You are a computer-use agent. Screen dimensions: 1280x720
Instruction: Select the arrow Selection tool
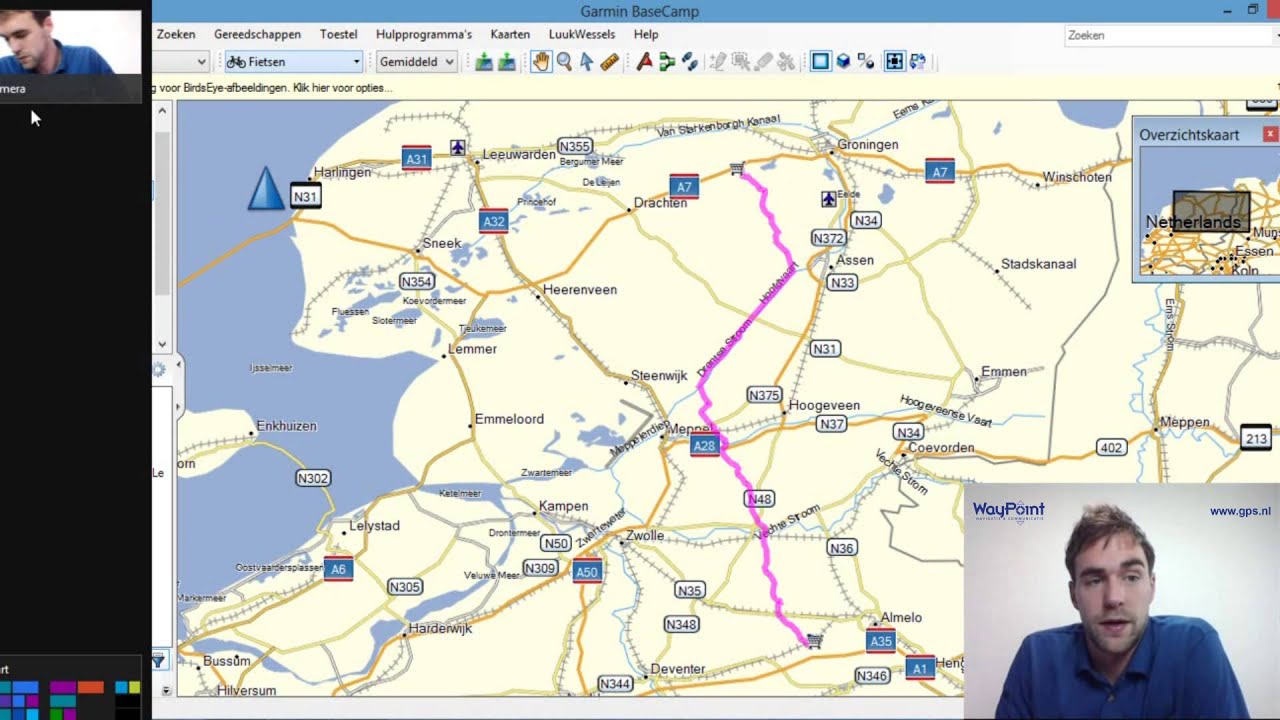pos(586,62)
